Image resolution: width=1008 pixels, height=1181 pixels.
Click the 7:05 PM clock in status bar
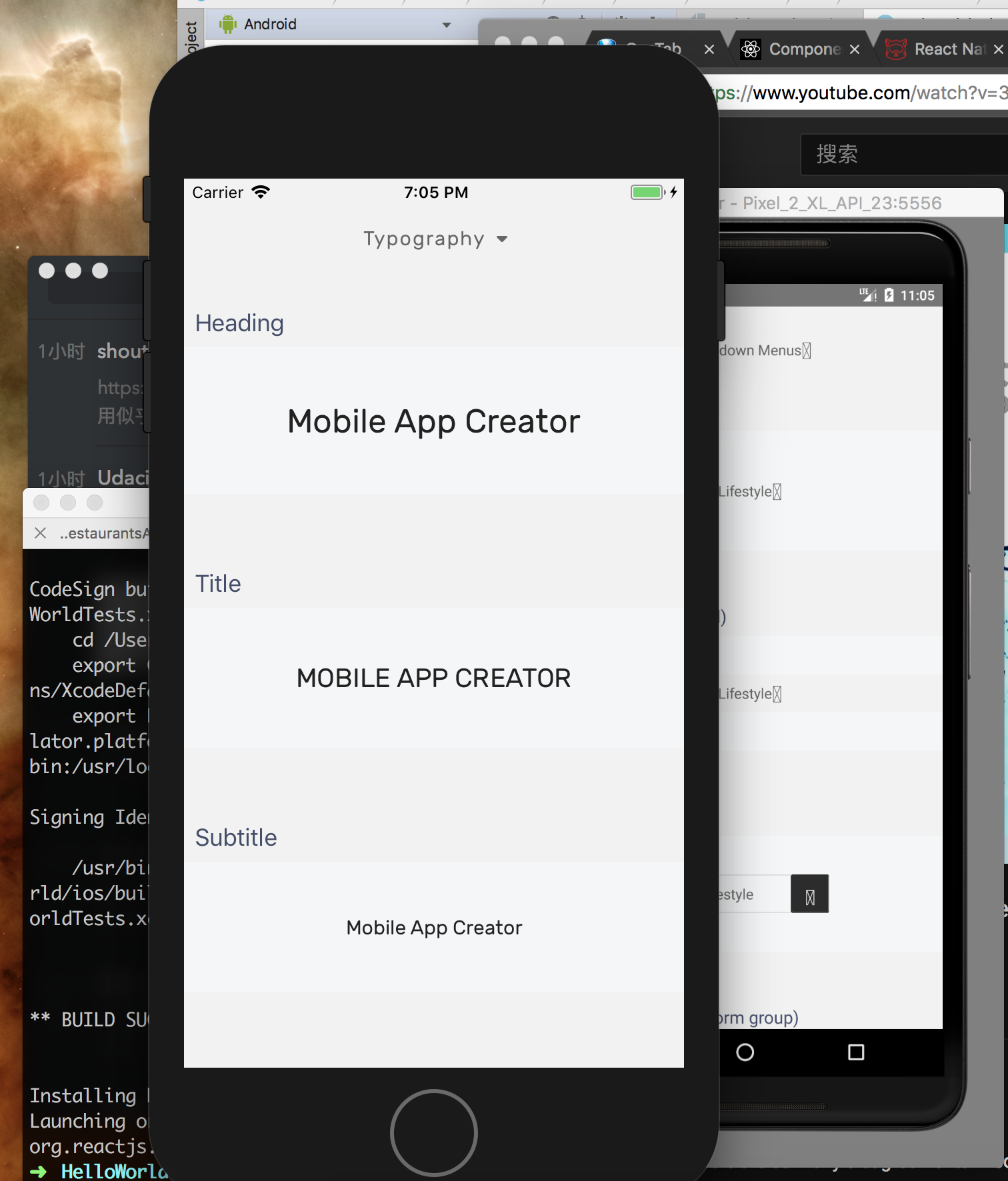(x=436, y=193)
